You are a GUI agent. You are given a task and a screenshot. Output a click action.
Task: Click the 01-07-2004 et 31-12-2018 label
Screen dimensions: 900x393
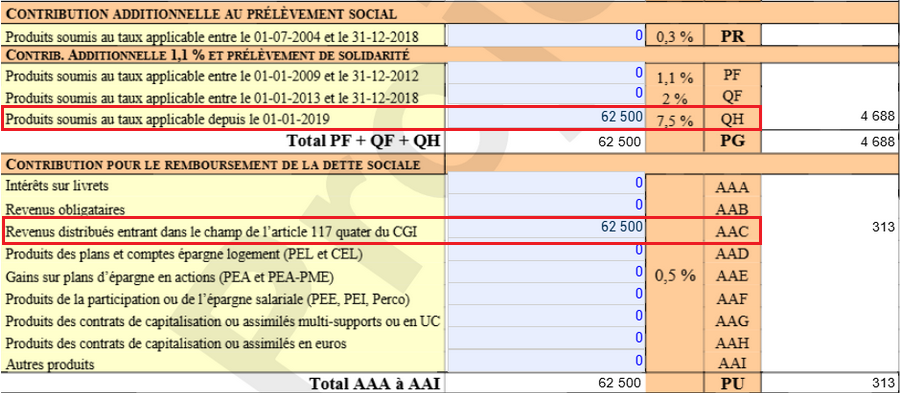[x=212, y=37]
